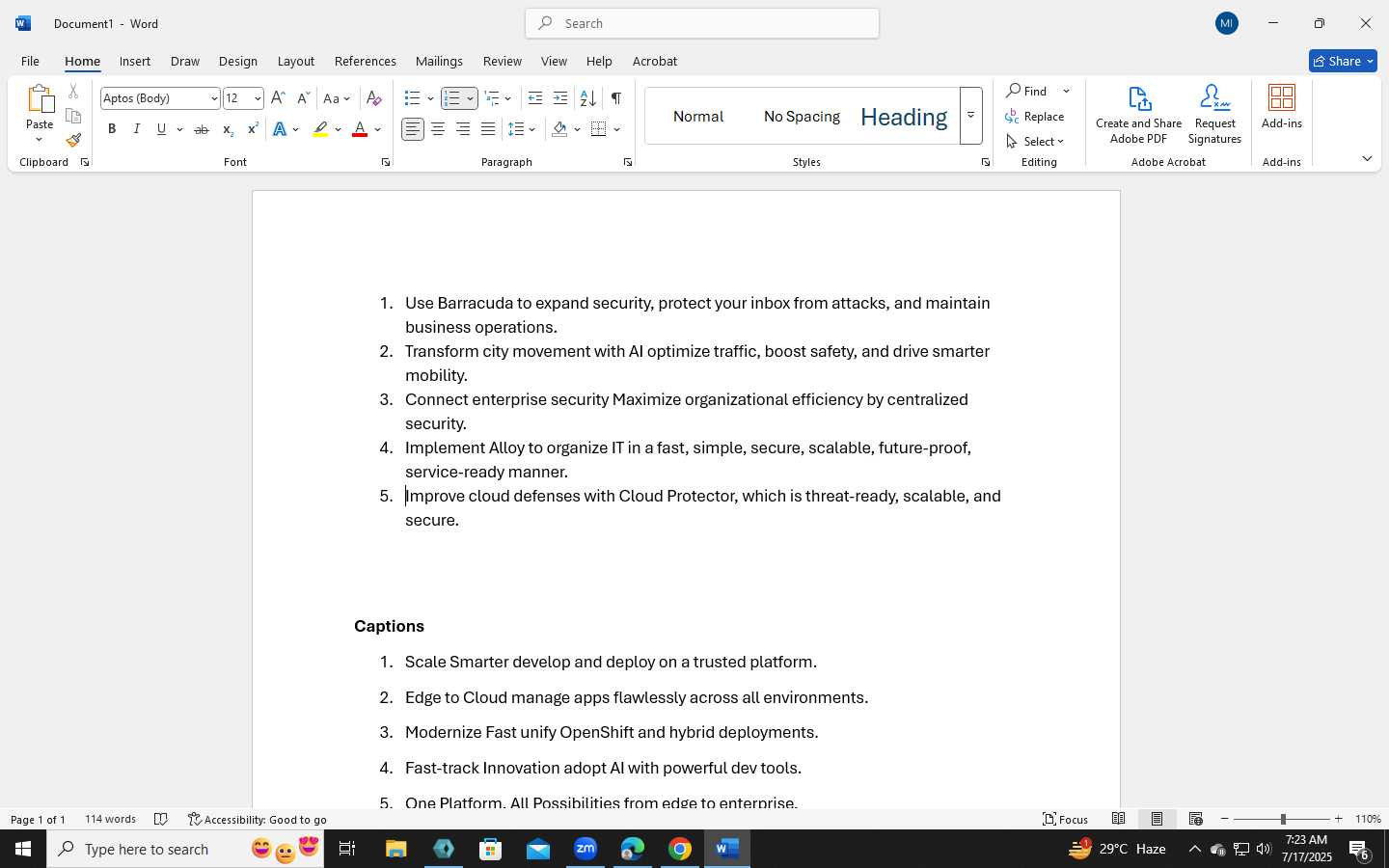1389x868 pixels.
Task: Justify the paragraph text
Action: point(488,129)
